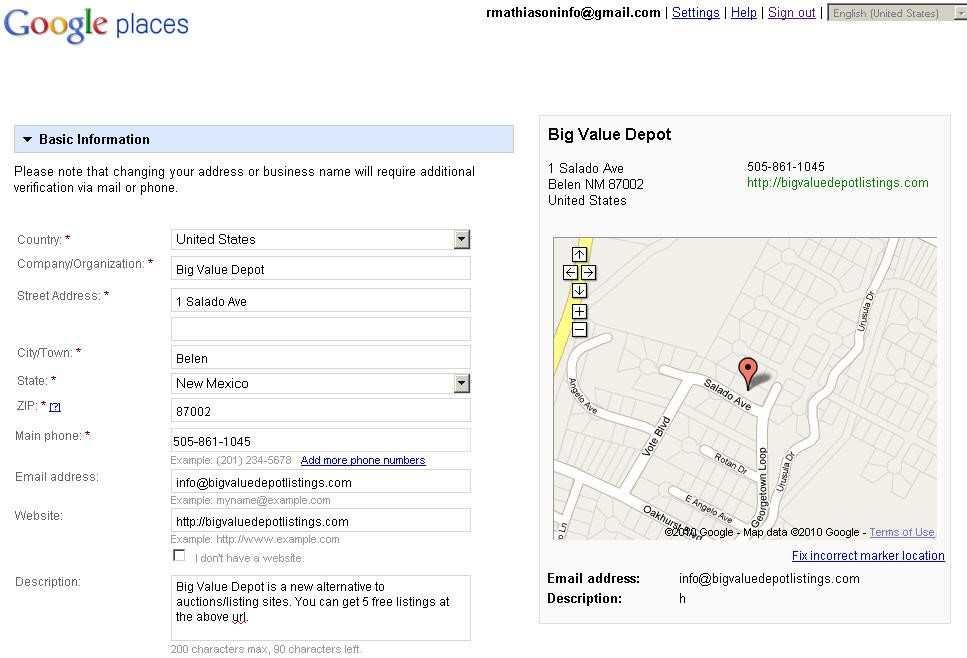Pan the map left with arrow button
The height and width of the screenshot is (658, 967).
pyautogui.click(x=570, y=272)
